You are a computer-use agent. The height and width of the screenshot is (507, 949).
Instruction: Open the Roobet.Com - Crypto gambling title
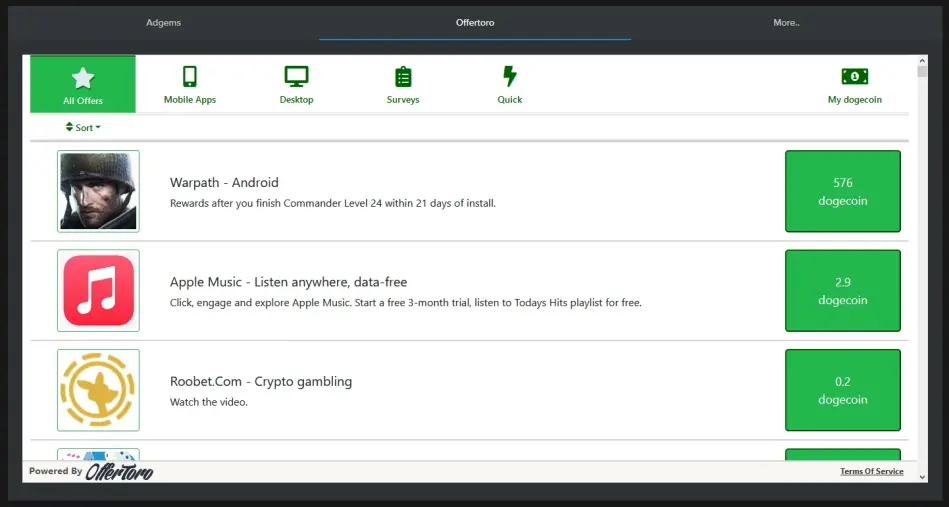(x=261, y=381)
